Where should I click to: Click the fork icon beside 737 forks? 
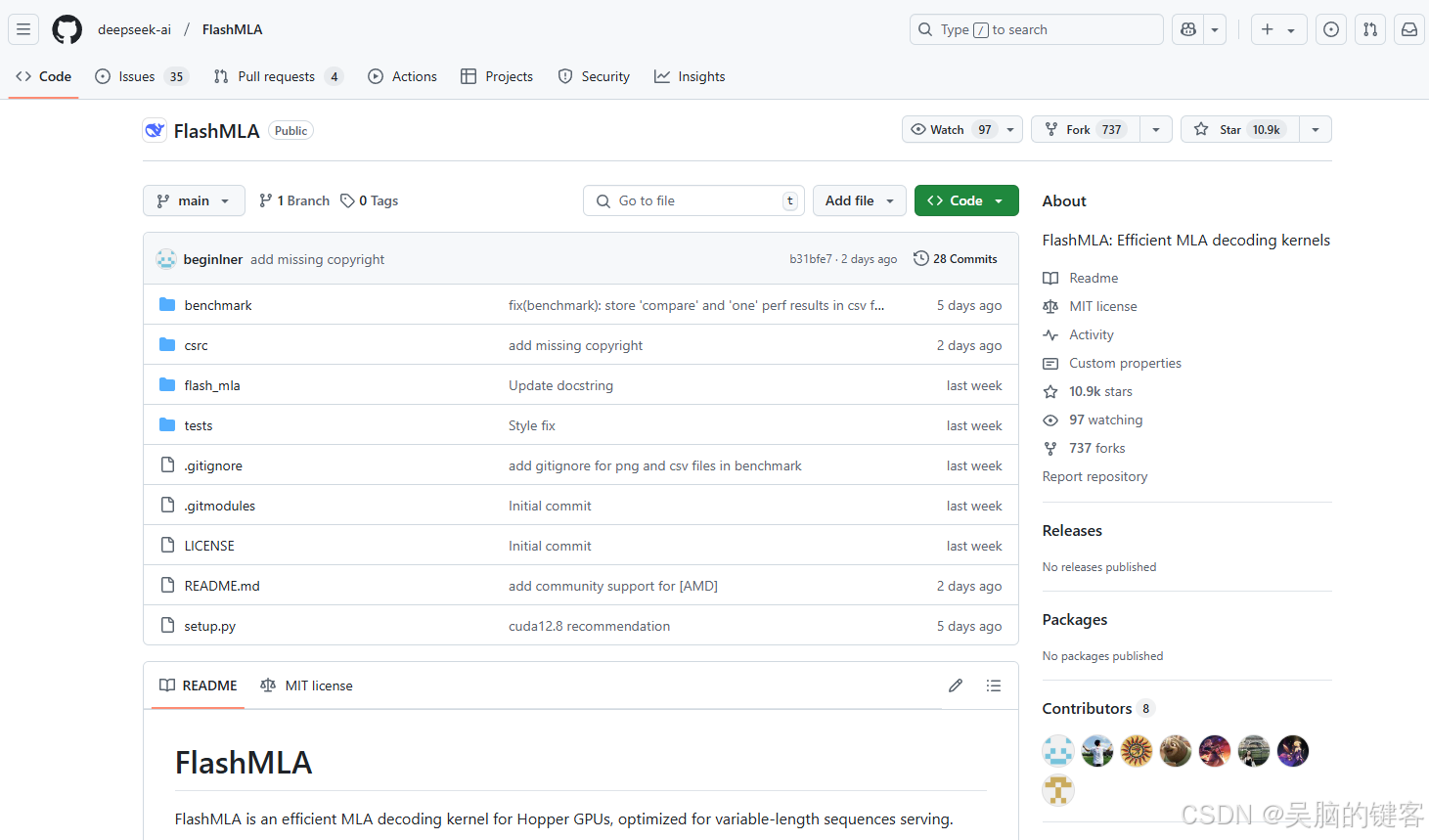click(x=1050, y=448)
